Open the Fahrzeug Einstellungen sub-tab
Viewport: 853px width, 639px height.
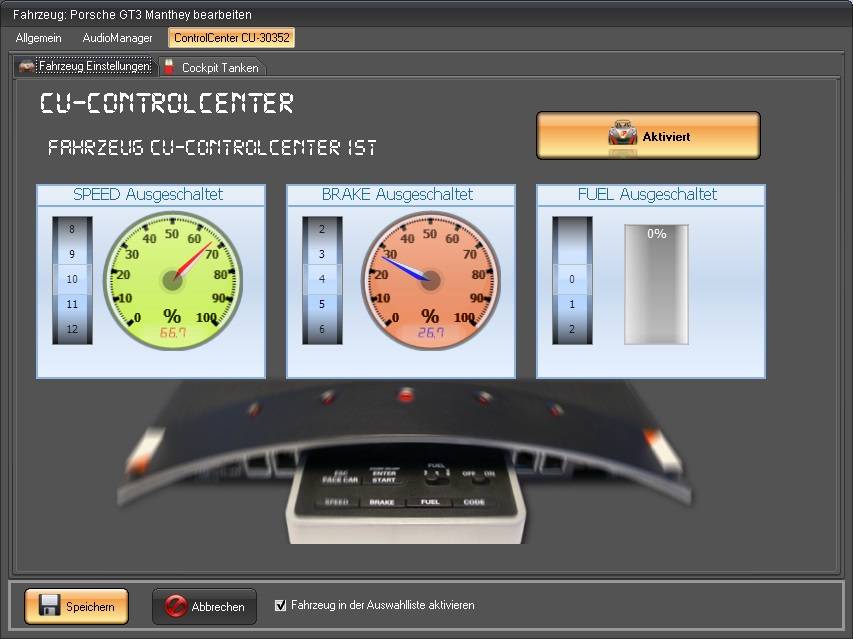point(85,66)
